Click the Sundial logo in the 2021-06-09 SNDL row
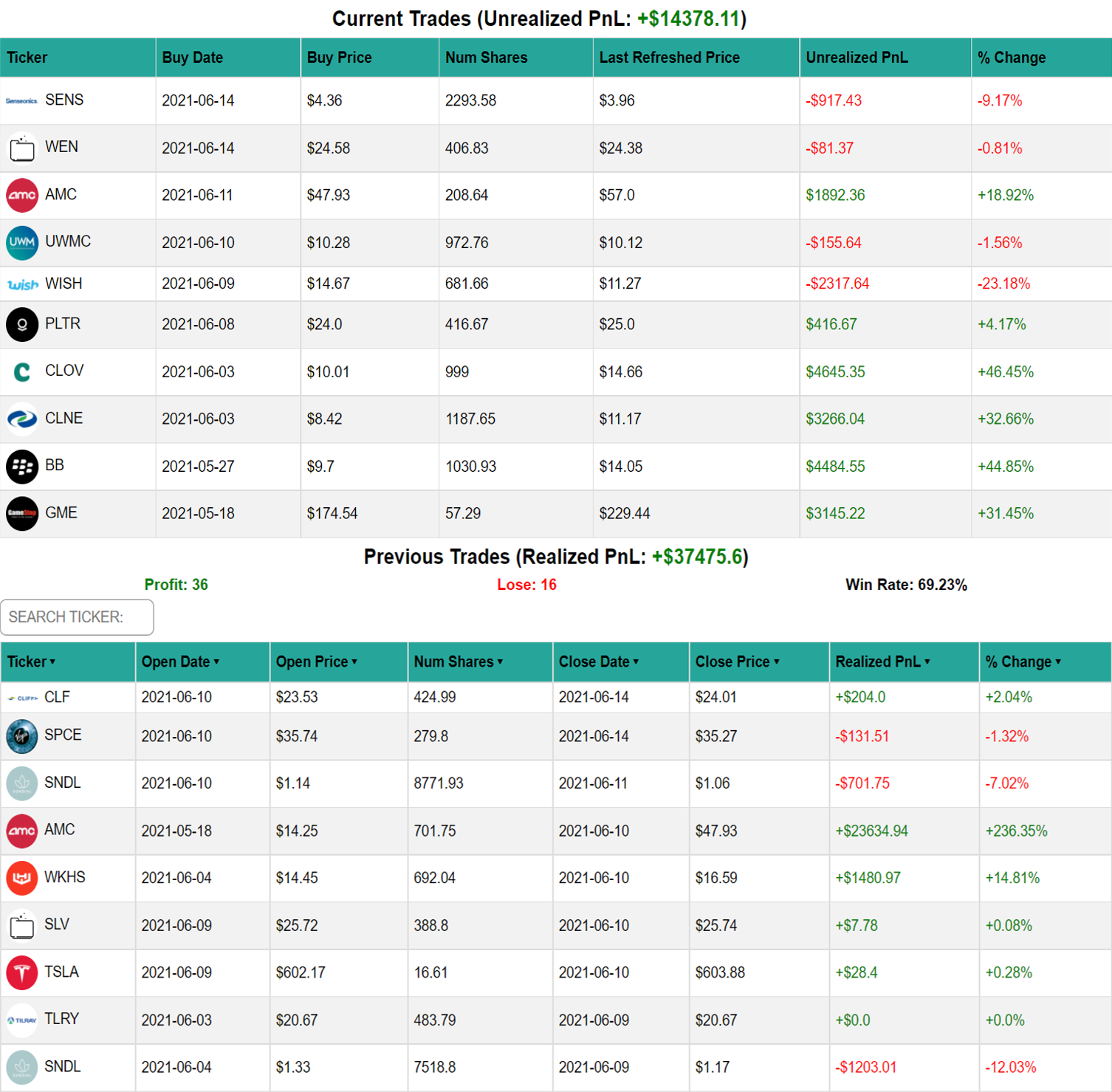Image resolution: width=1112 pixels, height=1092 pixels. pyautogui.click(x=22, y=1067)
